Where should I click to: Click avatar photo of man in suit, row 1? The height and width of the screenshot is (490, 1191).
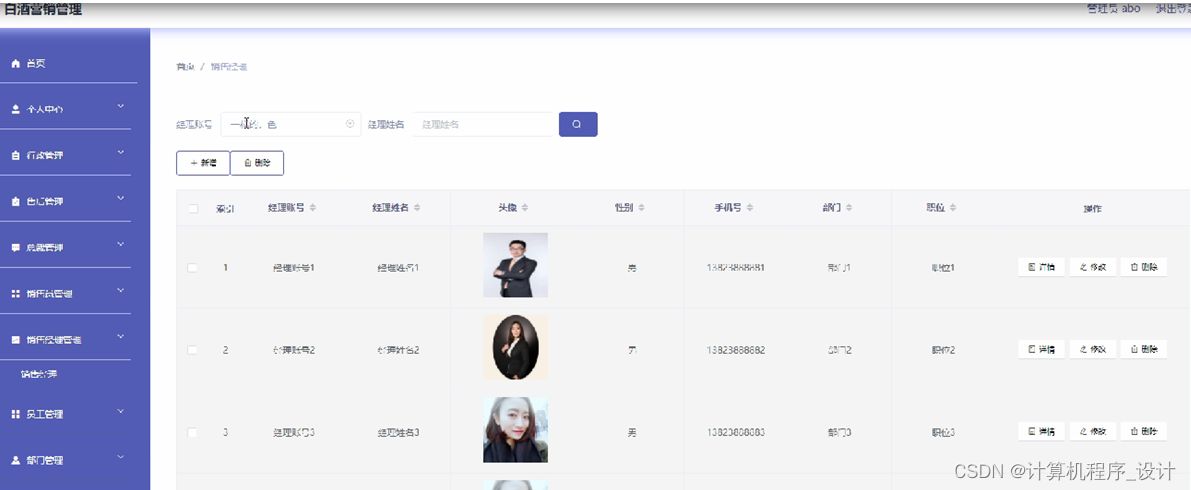(x=515, y=264)
